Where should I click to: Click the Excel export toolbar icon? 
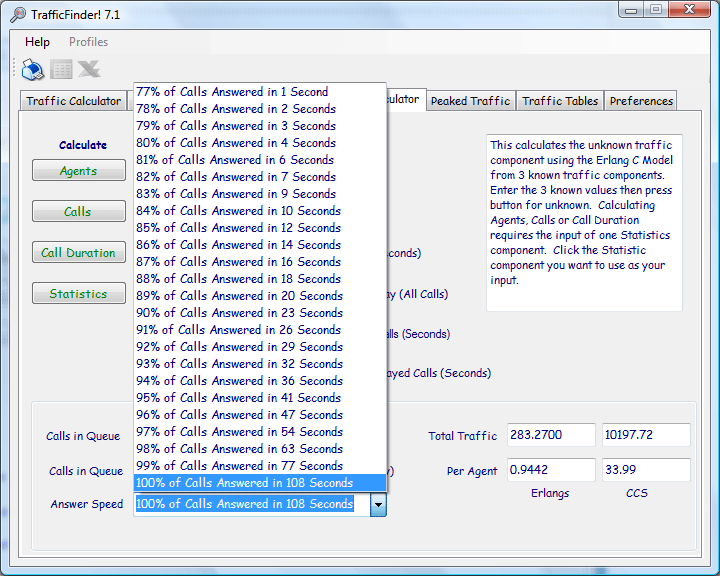pos(89,69)
